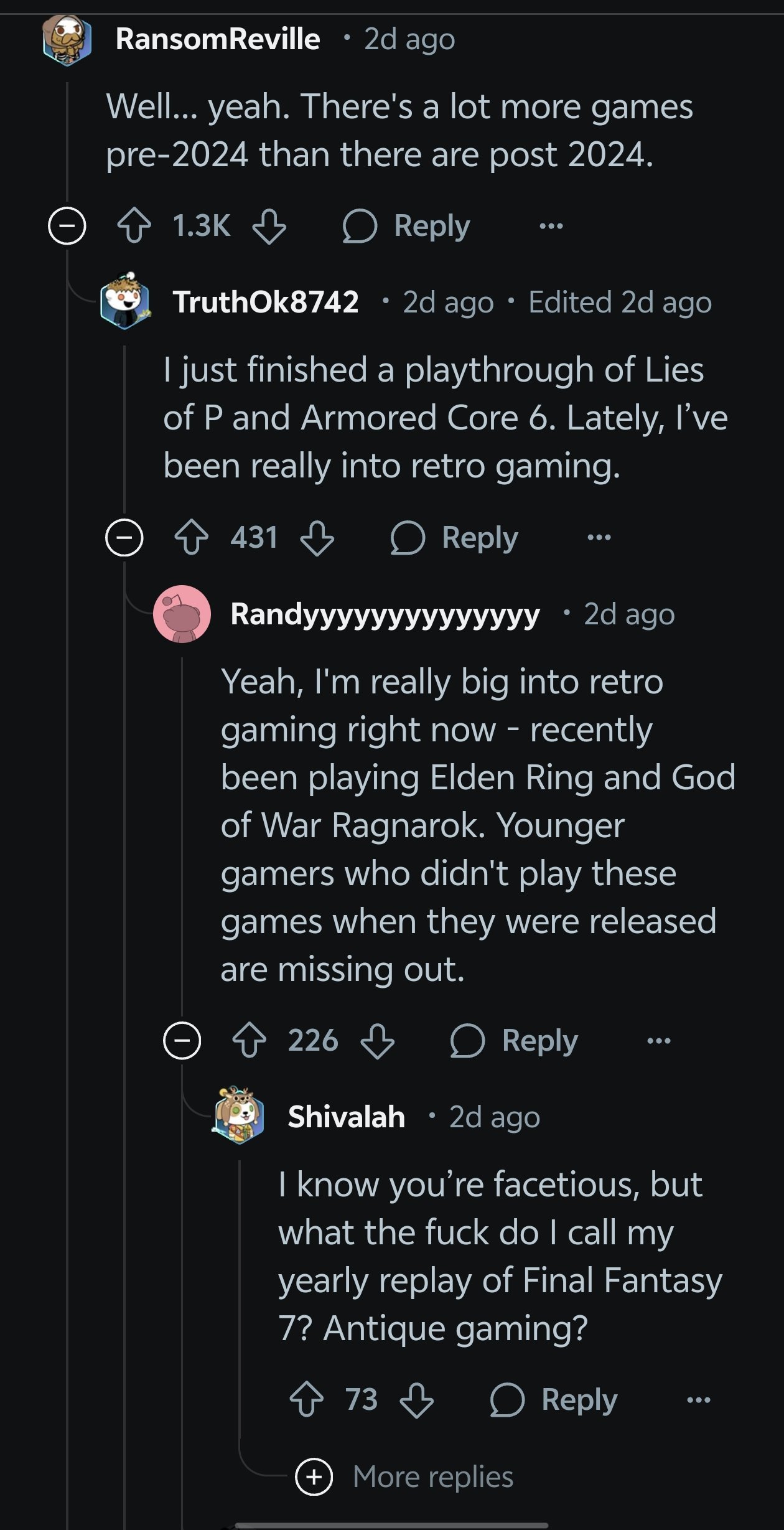Upvote Randyyyyyyyyyyyyyy's Elden Ring comment
Image resolution: width=784 pixels, height=1530 pixels.
[249, 1040]
